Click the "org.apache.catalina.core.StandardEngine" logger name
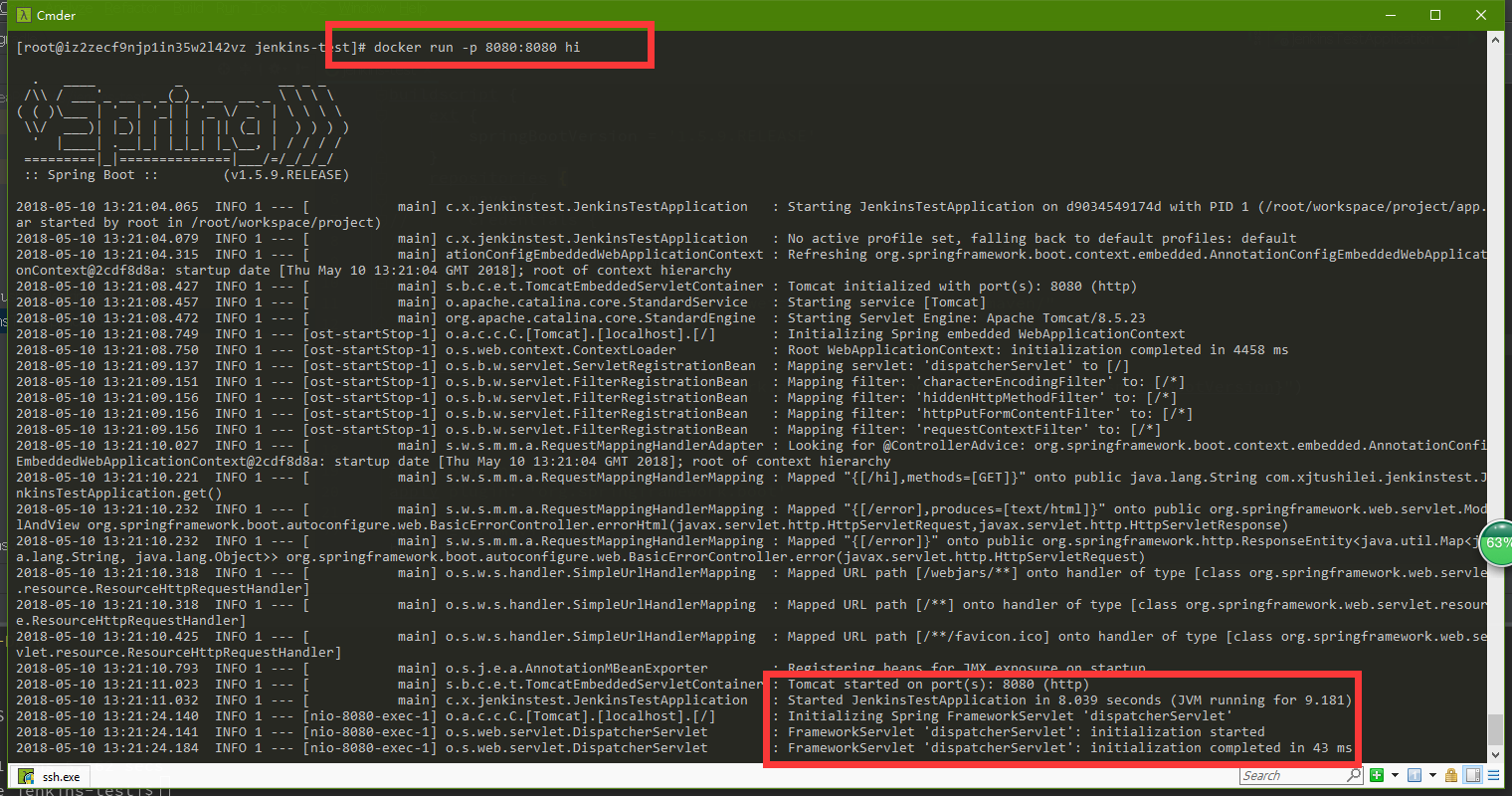1512x796 pixels. coord(601,317)
